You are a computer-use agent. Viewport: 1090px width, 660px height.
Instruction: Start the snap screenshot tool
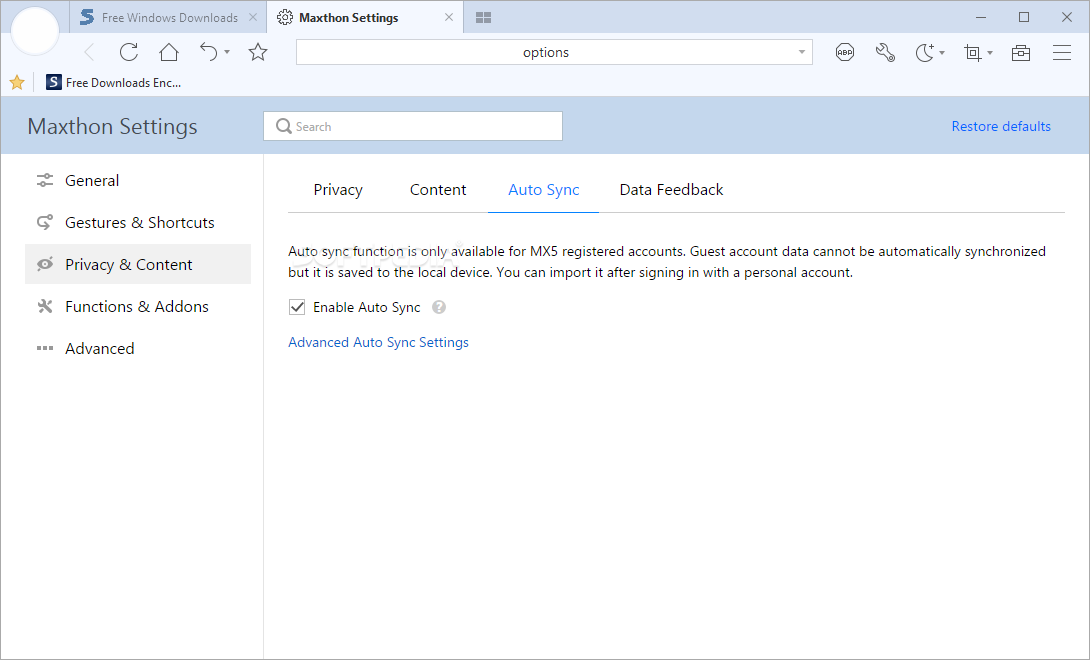(x=973, y=52)
